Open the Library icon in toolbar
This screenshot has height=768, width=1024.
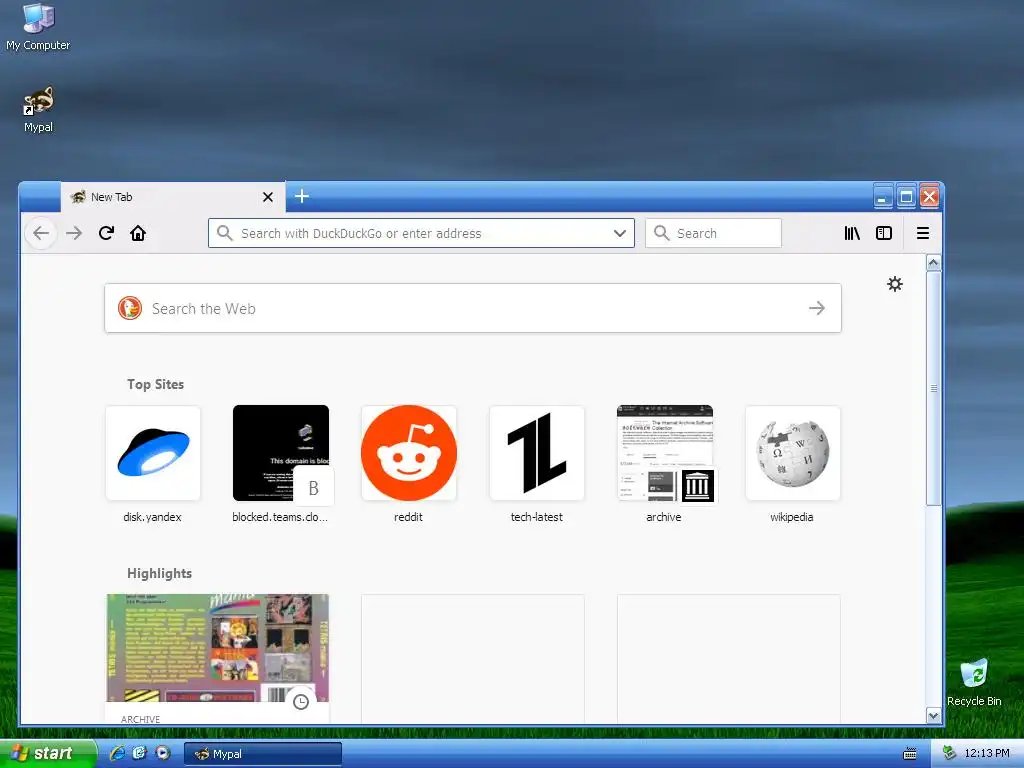tap(852, 233)
